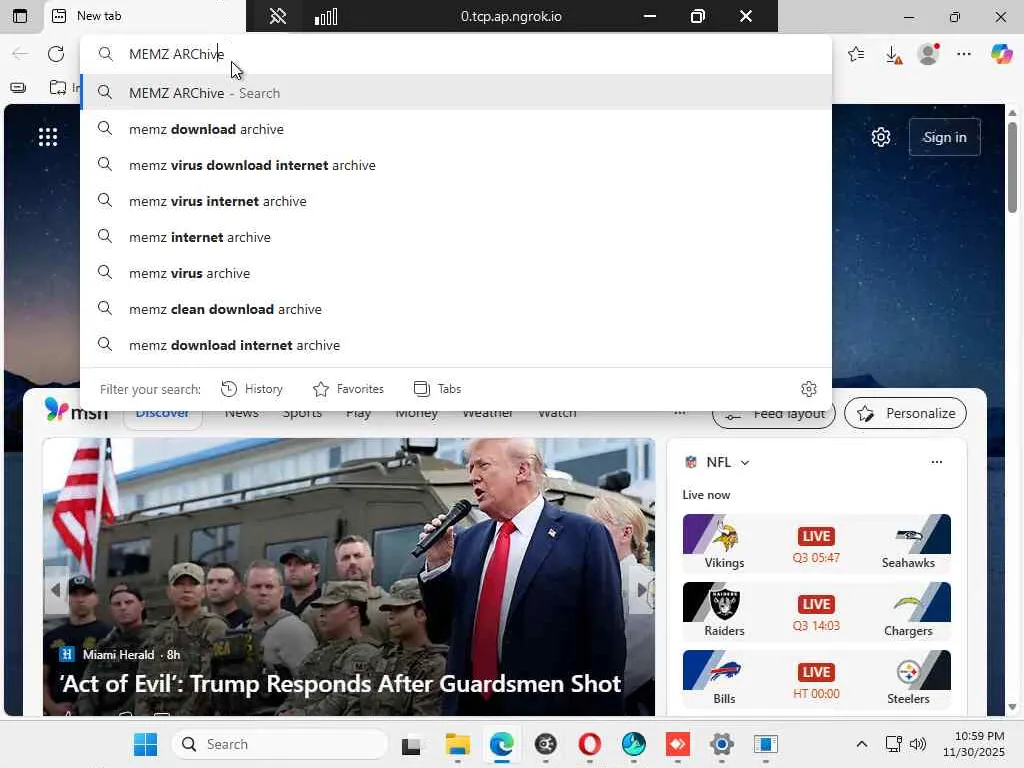Choose 'memz virus download internet archive' suggestion

[456, 165]
